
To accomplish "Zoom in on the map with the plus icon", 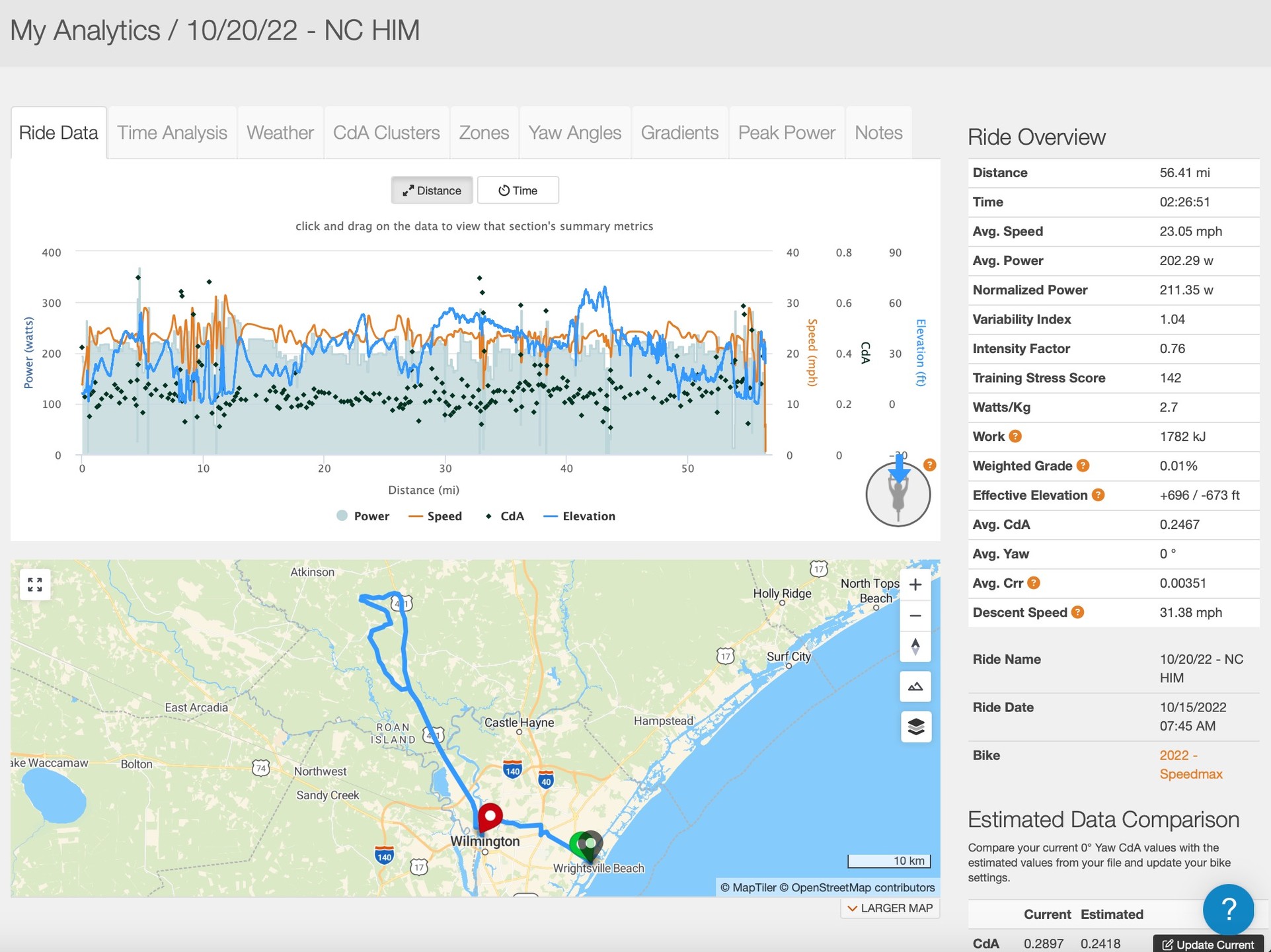I will (x=915, y=584).
